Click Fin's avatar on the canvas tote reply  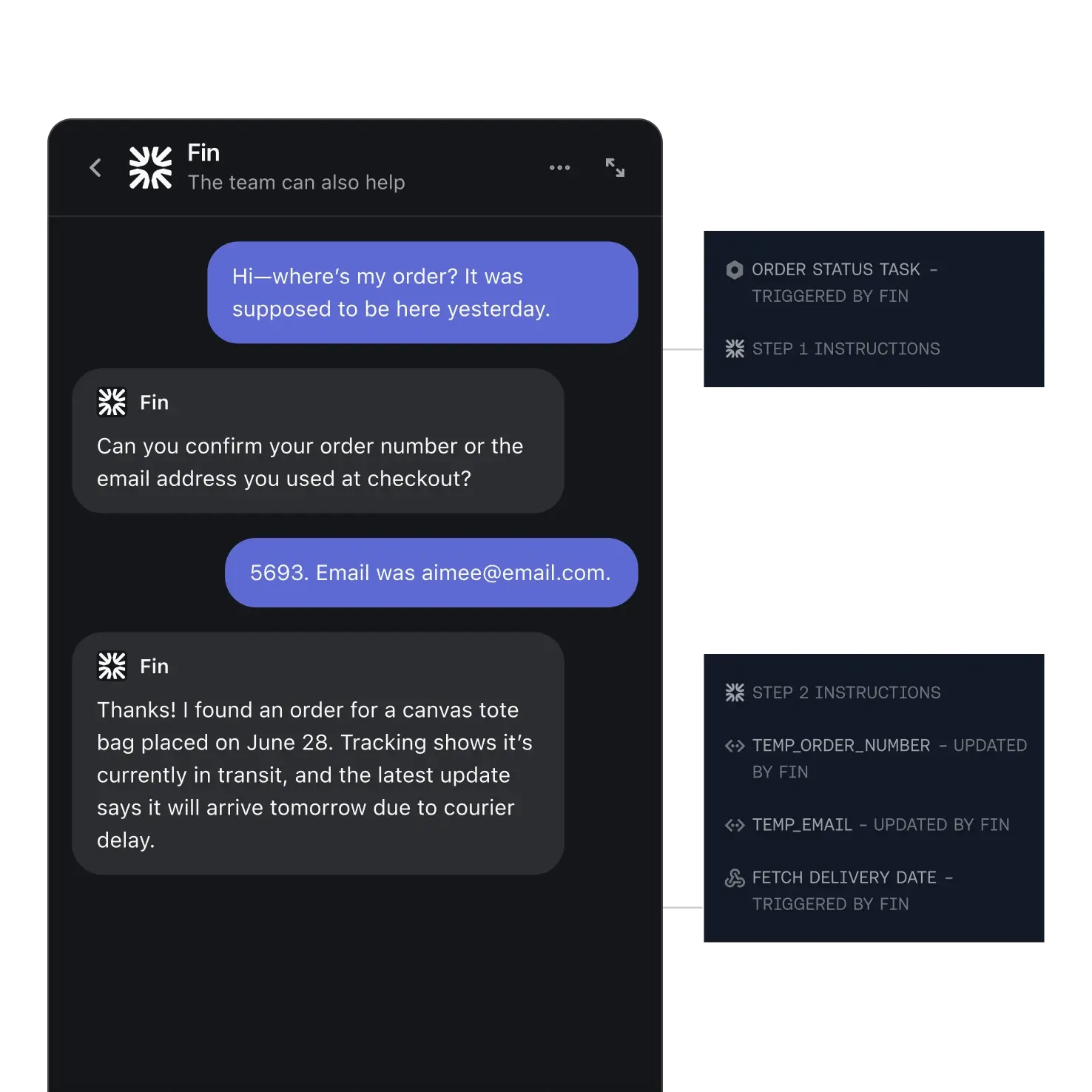pyautogui.click(x=112, y=665)
